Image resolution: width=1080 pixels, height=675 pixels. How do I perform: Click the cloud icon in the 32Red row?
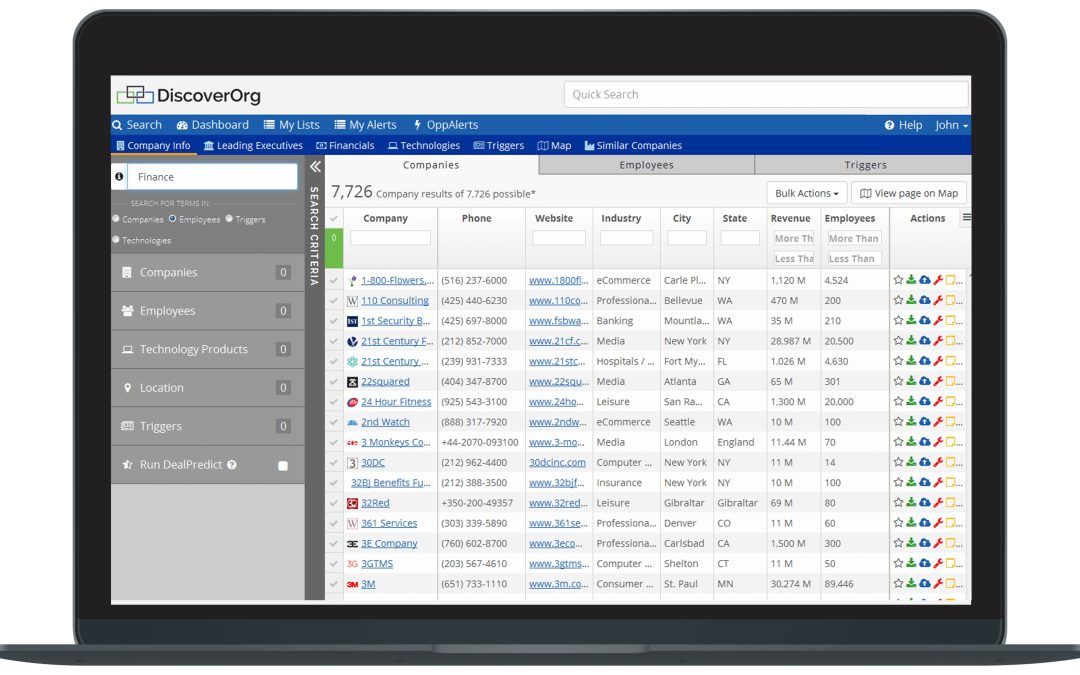[x=925, y=502]
